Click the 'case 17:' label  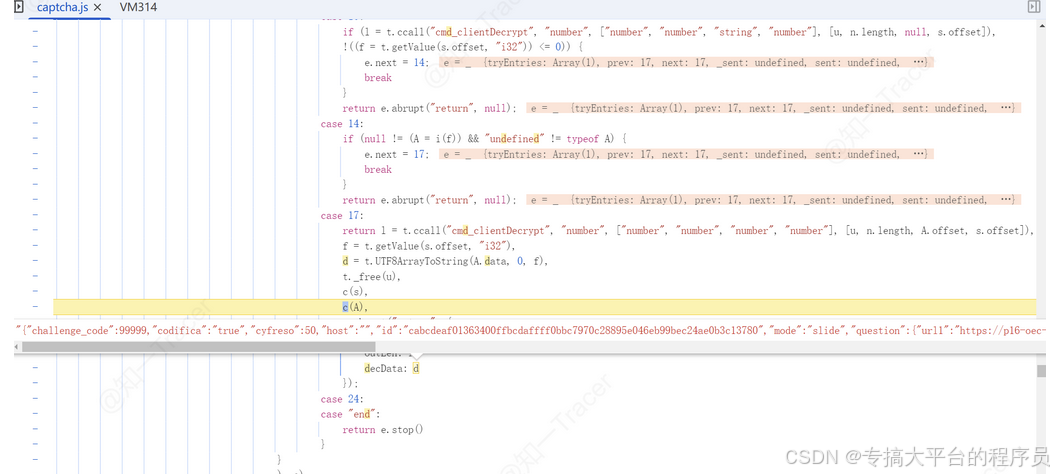(x=342, y=215)
